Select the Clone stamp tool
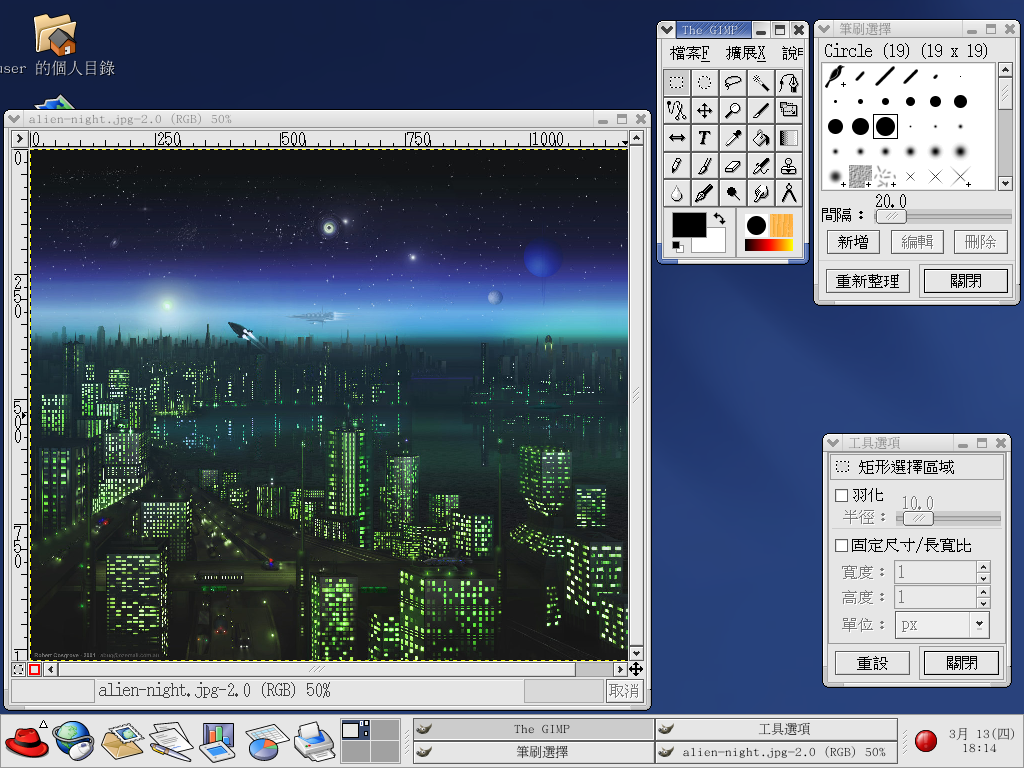Screen dimensions: 1024x768 point(789,165)
